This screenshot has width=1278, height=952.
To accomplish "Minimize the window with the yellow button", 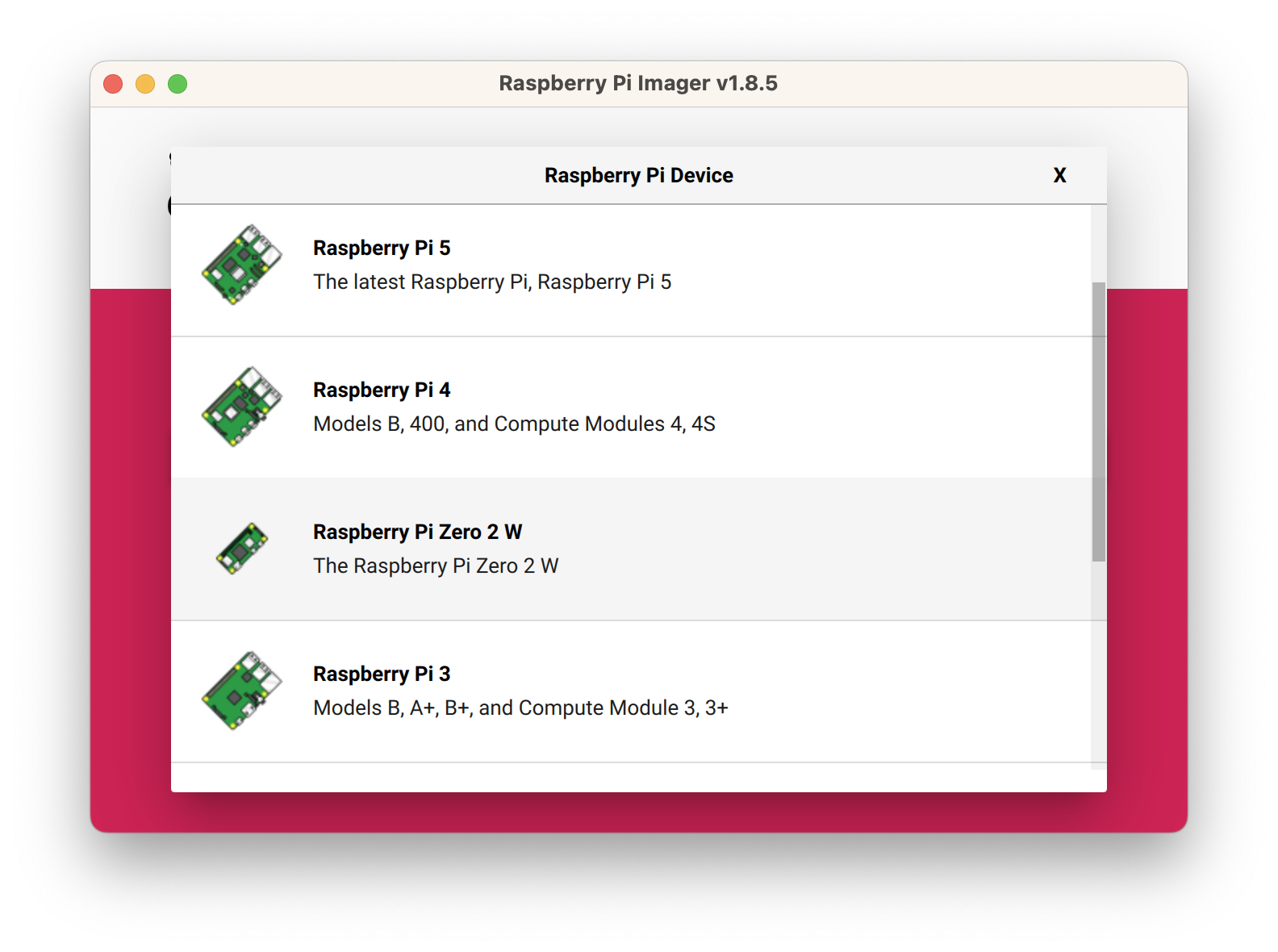I will pos(145,84).
